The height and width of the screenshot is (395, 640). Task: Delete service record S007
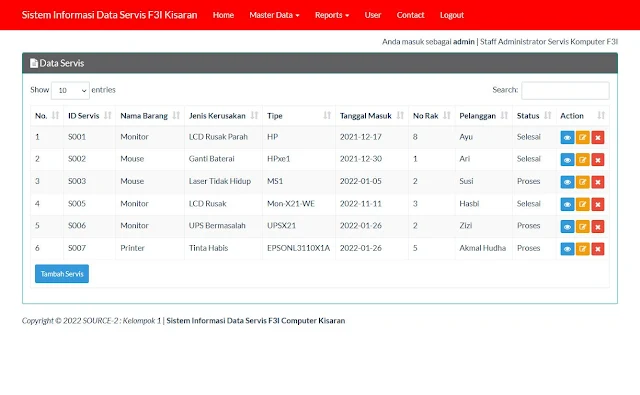598,249
